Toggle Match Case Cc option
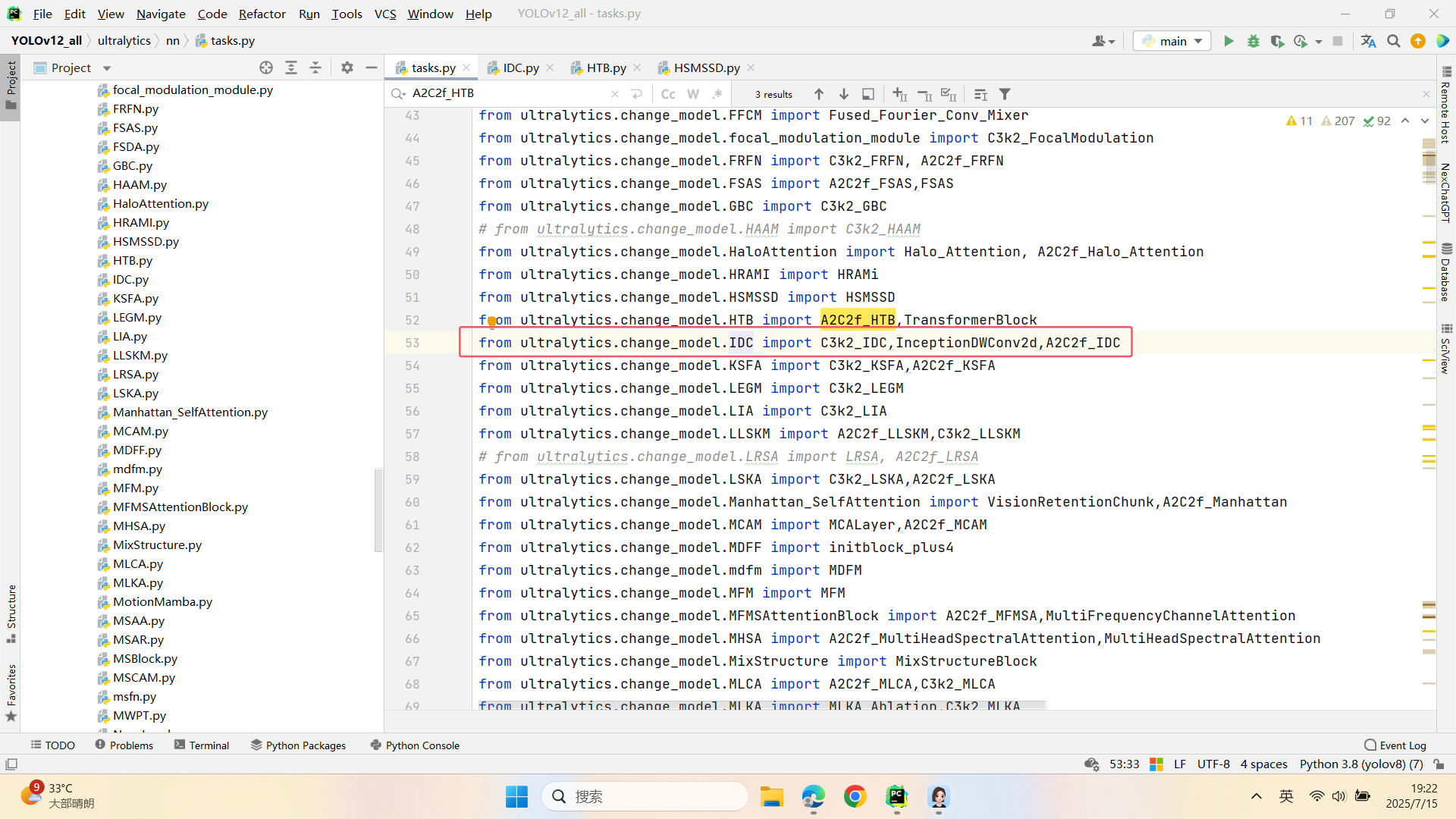Image resolution: width=1456 pixels, height=819 pixels. (668, 94)
